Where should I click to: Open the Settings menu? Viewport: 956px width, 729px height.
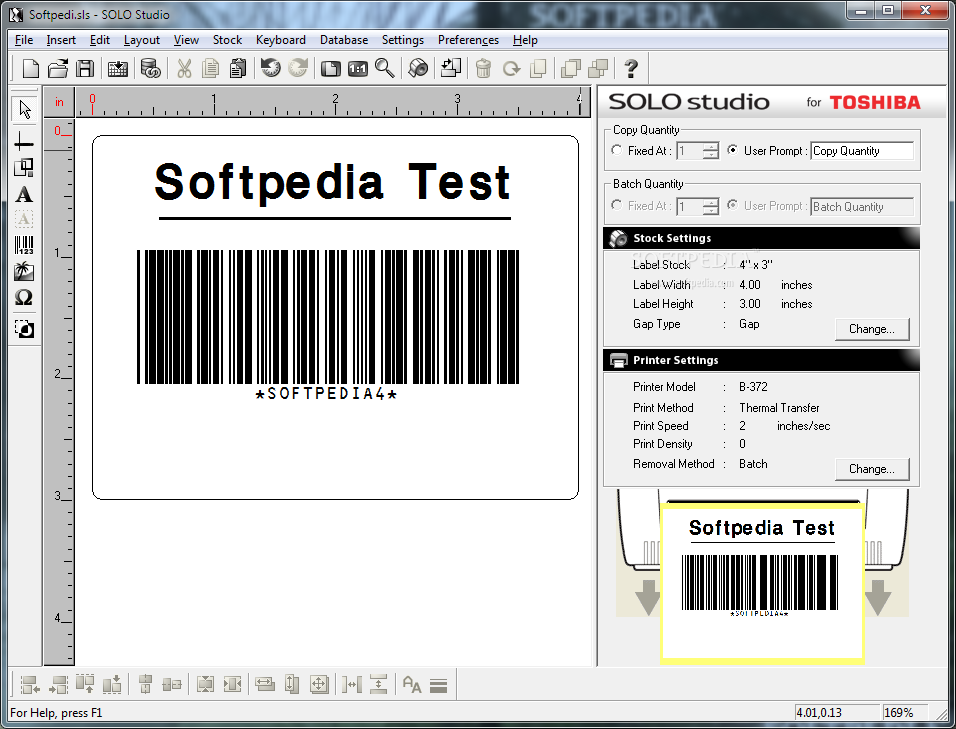pos(402,40)
